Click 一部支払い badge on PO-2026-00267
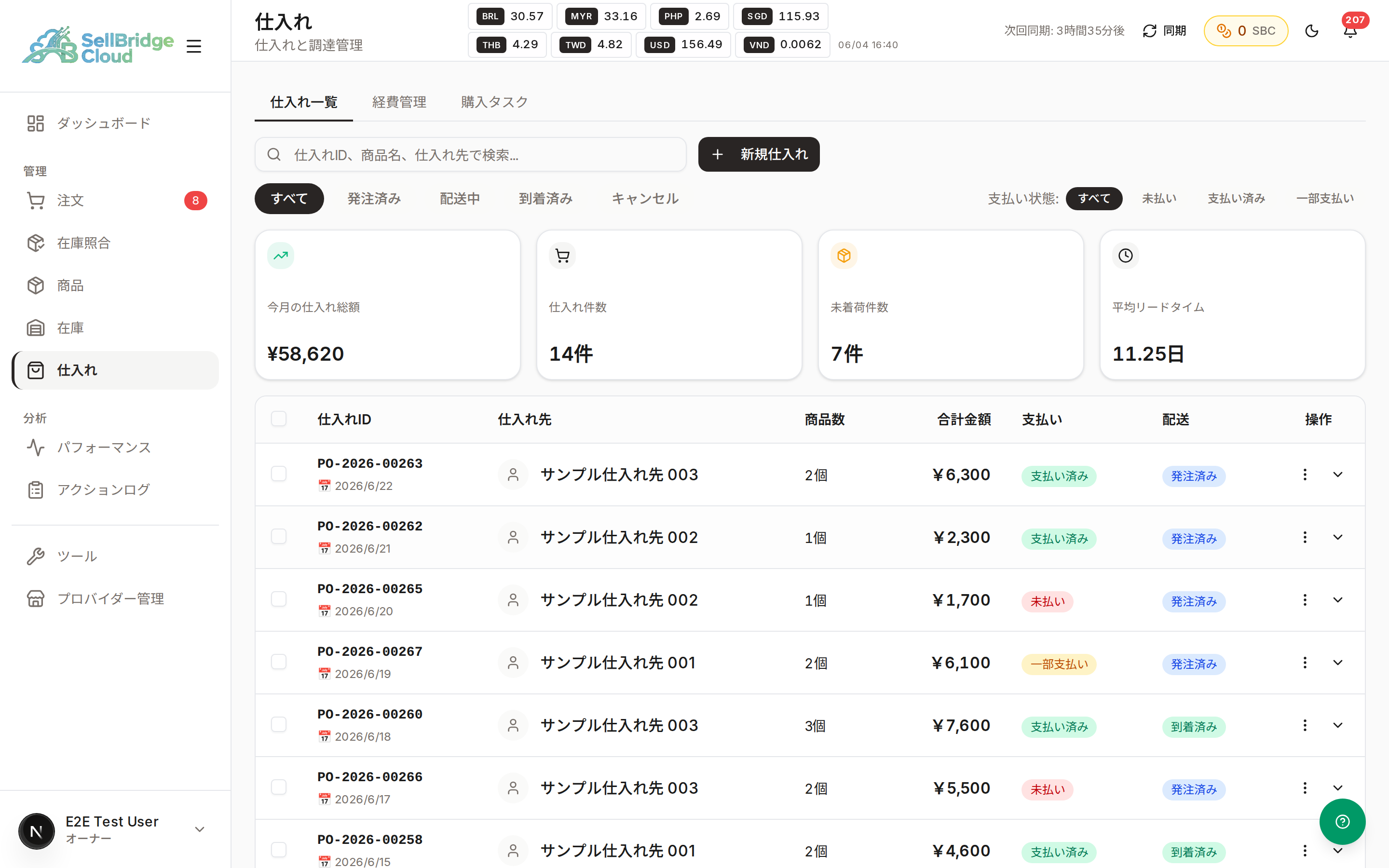Screen dimensions: 1389x868 (x=1059, y=664)
